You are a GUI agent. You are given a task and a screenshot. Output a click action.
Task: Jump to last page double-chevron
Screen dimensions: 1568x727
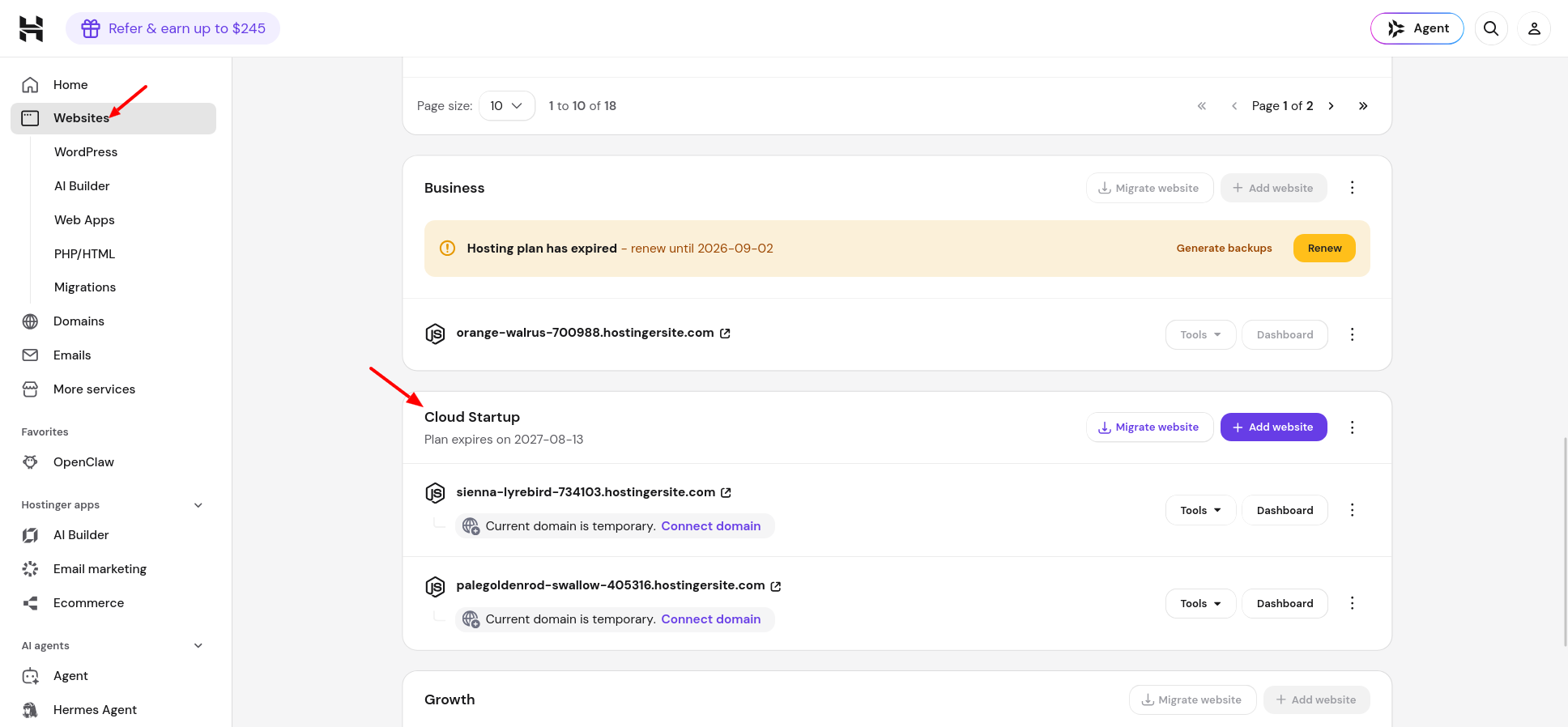pos(1363,106)
